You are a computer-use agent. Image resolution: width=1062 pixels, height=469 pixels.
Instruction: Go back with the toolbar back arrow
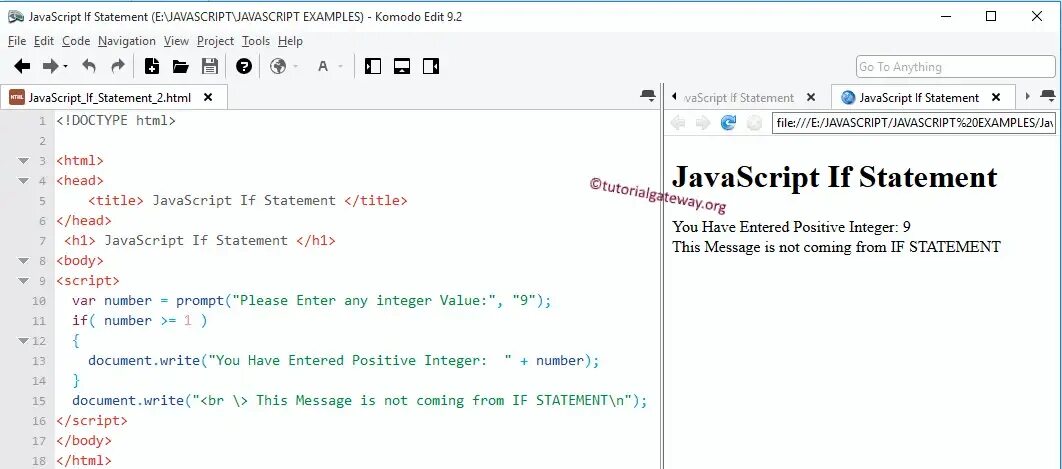point(22,66)
